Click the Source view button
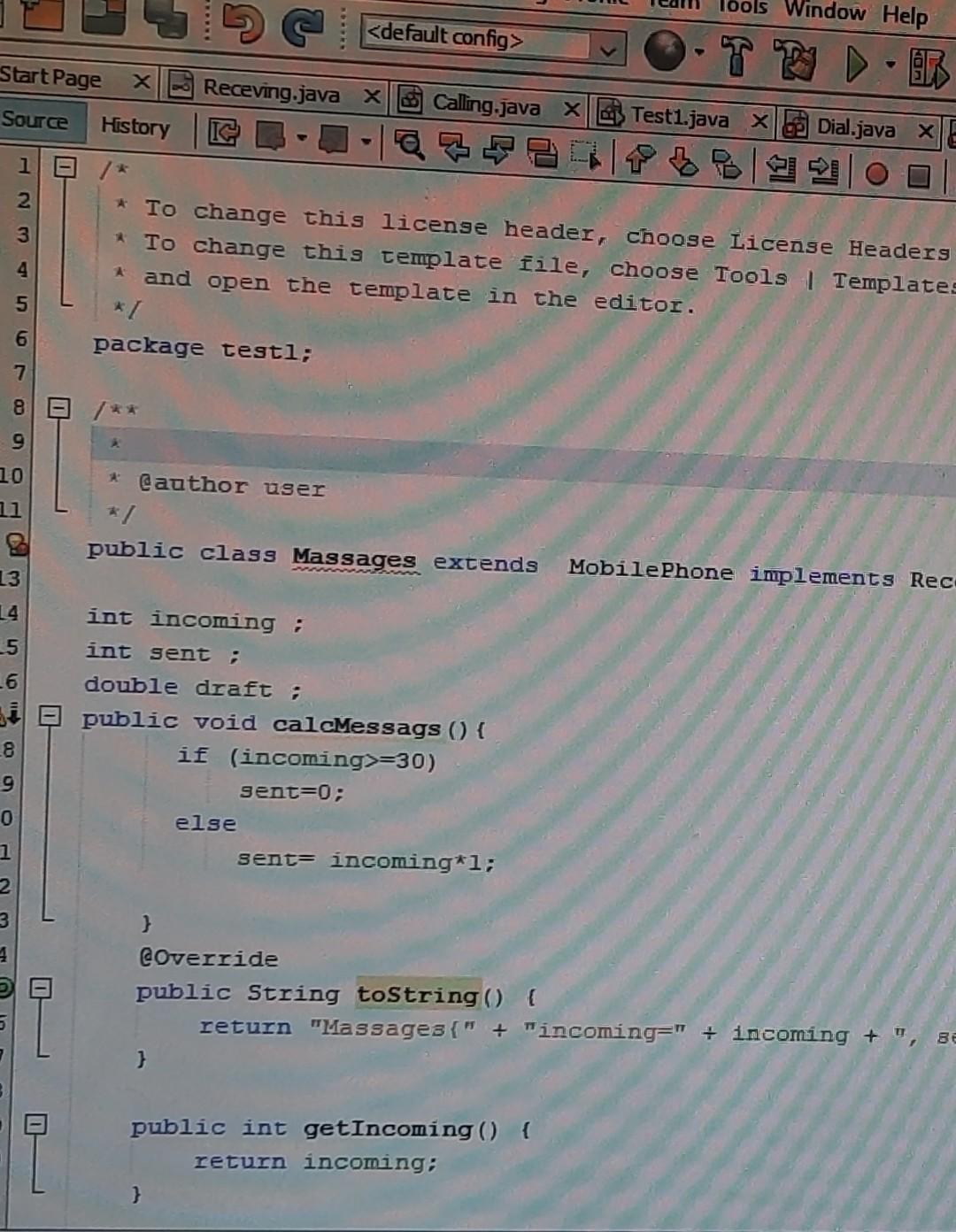 click(x=37, y=121)
